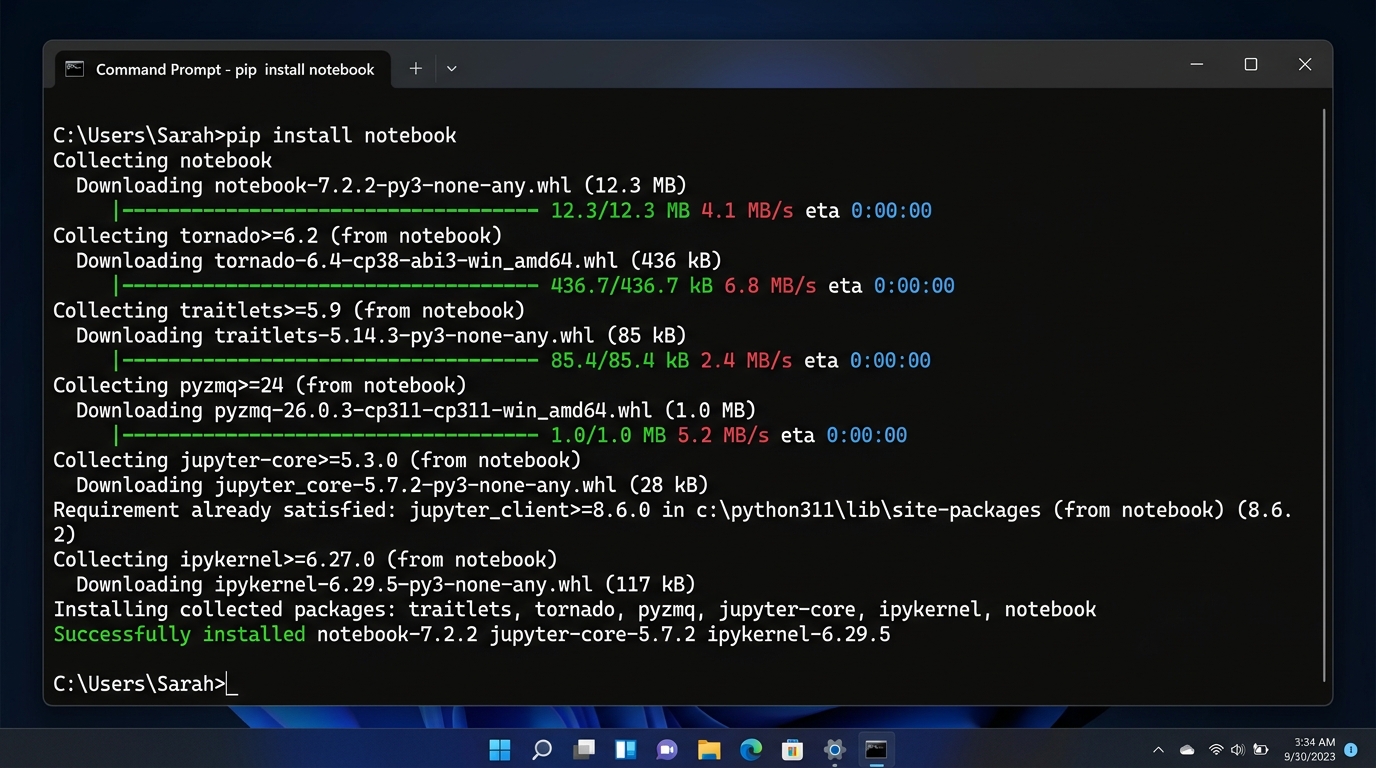Launch Microsoft Edge from the taskbar

coord(751,750)
